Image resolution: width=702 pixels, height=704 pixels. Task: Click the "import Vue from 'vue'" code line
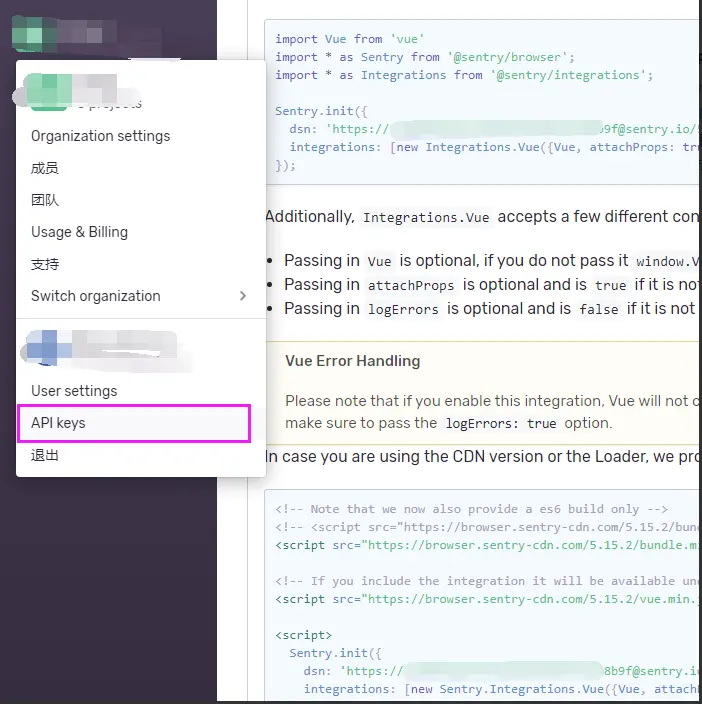(x=349, y=39)
